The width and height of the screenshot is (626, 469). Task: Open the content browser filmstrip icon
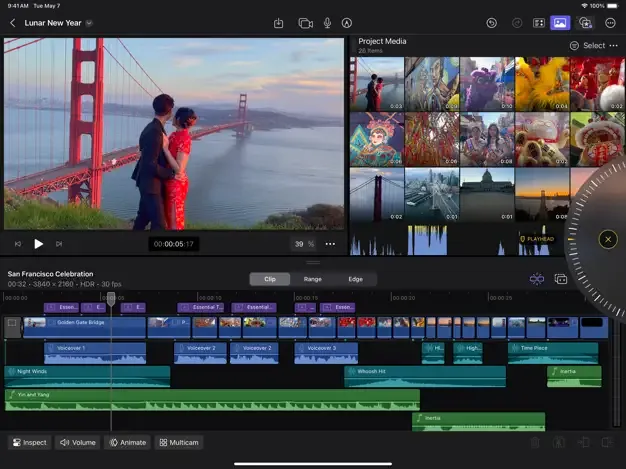pos(539,23)
